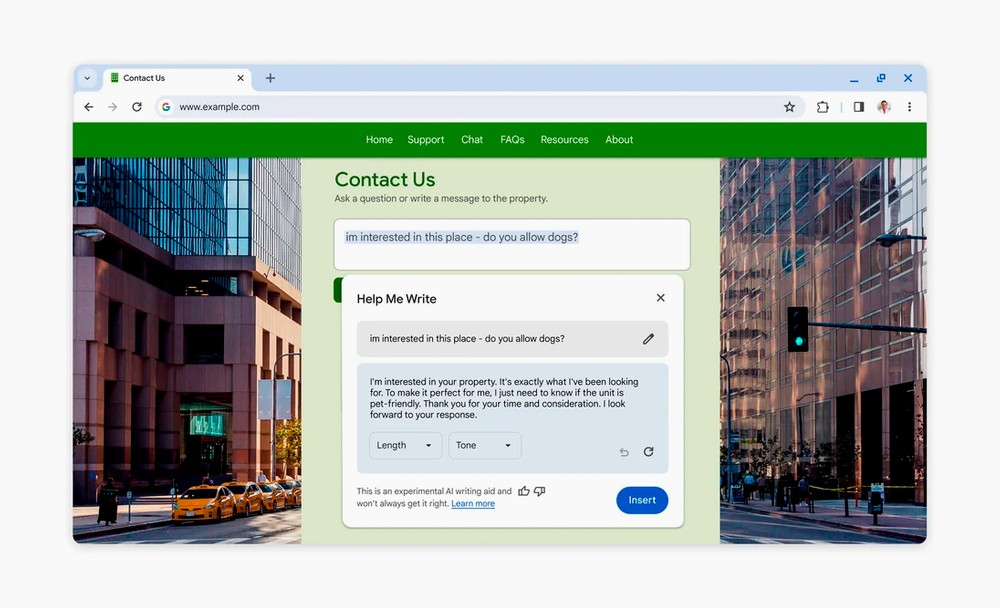Open the Tone dropdown
1000x608 pixels.
coord(484,446)
